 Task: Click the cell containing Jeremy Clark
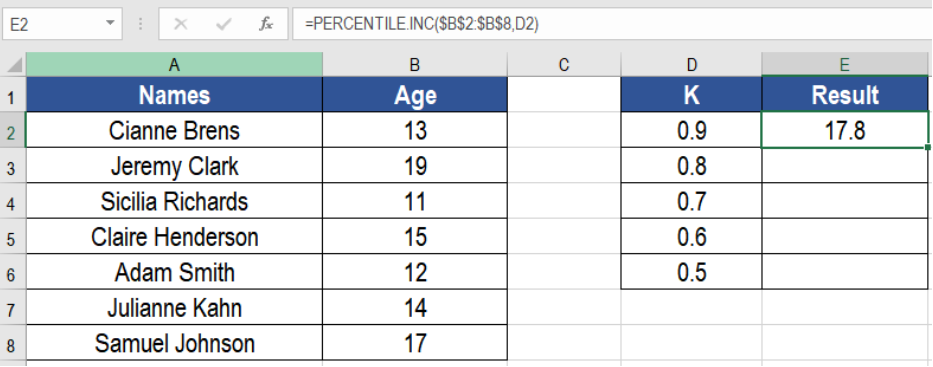coord(174,165)
